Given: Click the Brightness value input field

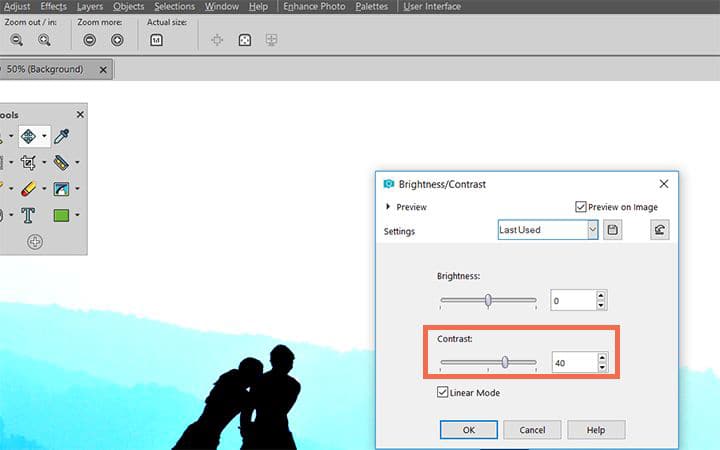Looking at the screenshot, I should pos(572,300).
